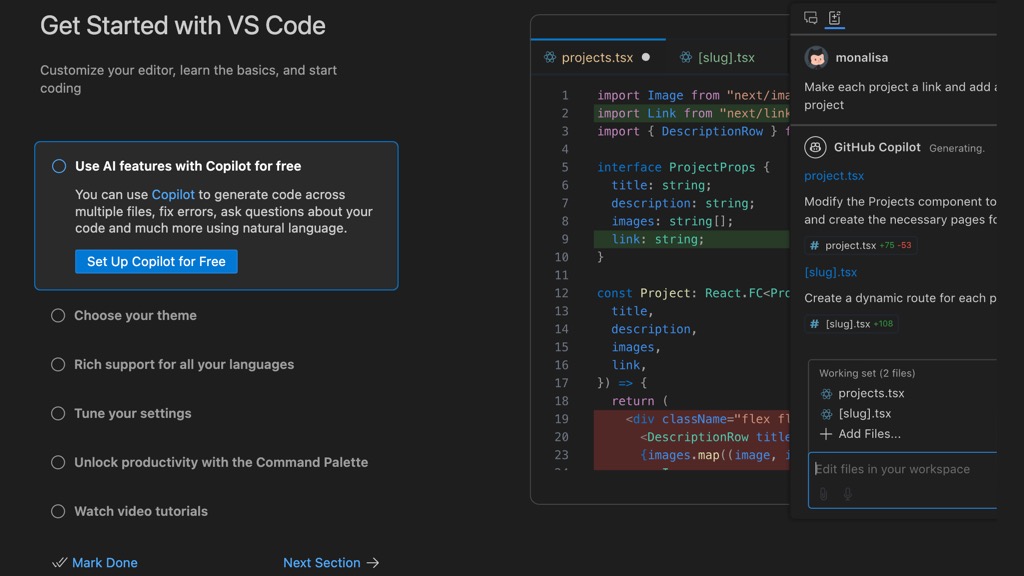Click 'interface ProjectProps' on line 5
This screenshot has height=576, width=1024.
[x=676, y=167]
